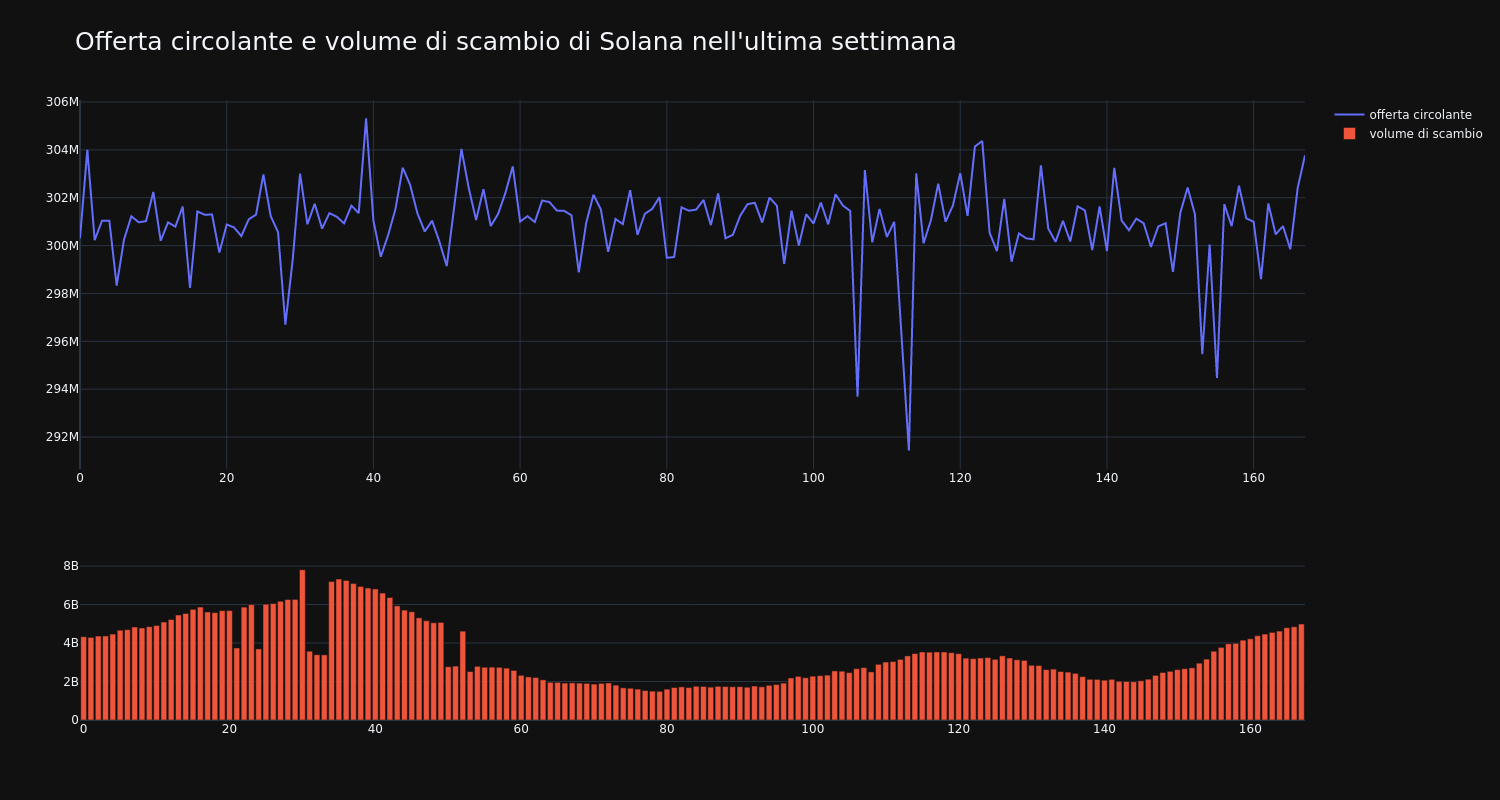
Task: Click the 2B label on volume axis
Action: pos(71,682)
